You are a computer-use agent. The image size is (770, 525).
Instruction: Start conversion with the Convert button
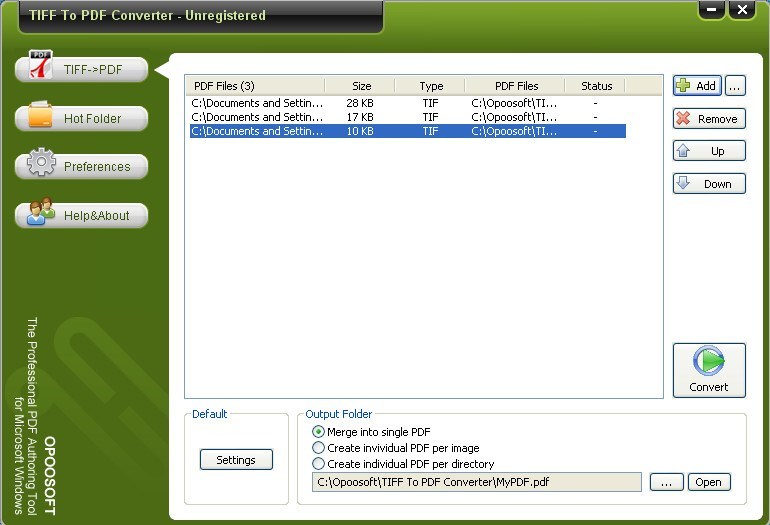709,370
